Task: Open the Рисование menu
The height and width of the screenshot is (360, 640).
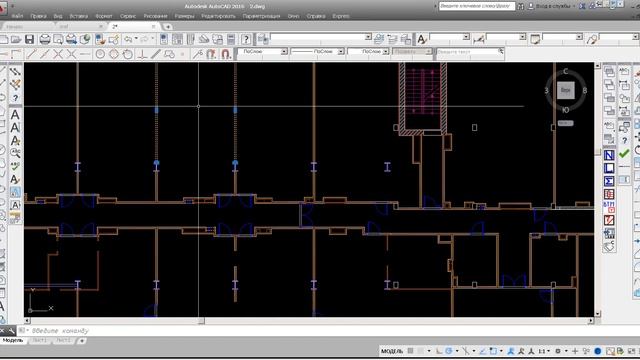Action: coord(155,16)
